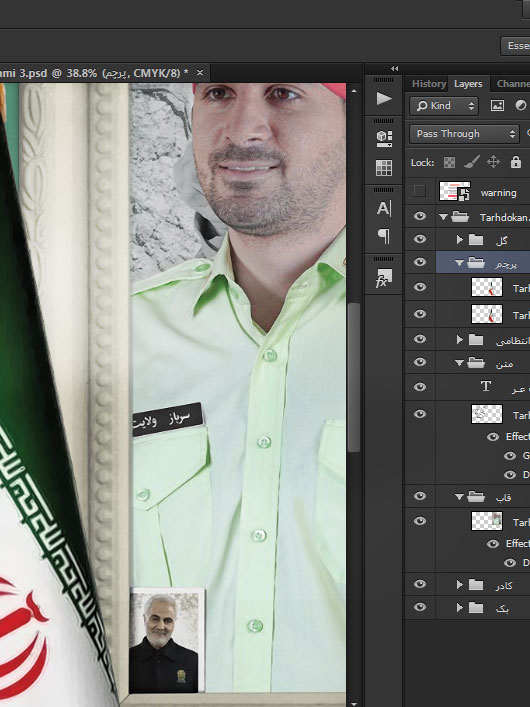Hide the پرچم group
Image resolution: width=530 pixels, height=707 pixels.
tap(419, 262)
